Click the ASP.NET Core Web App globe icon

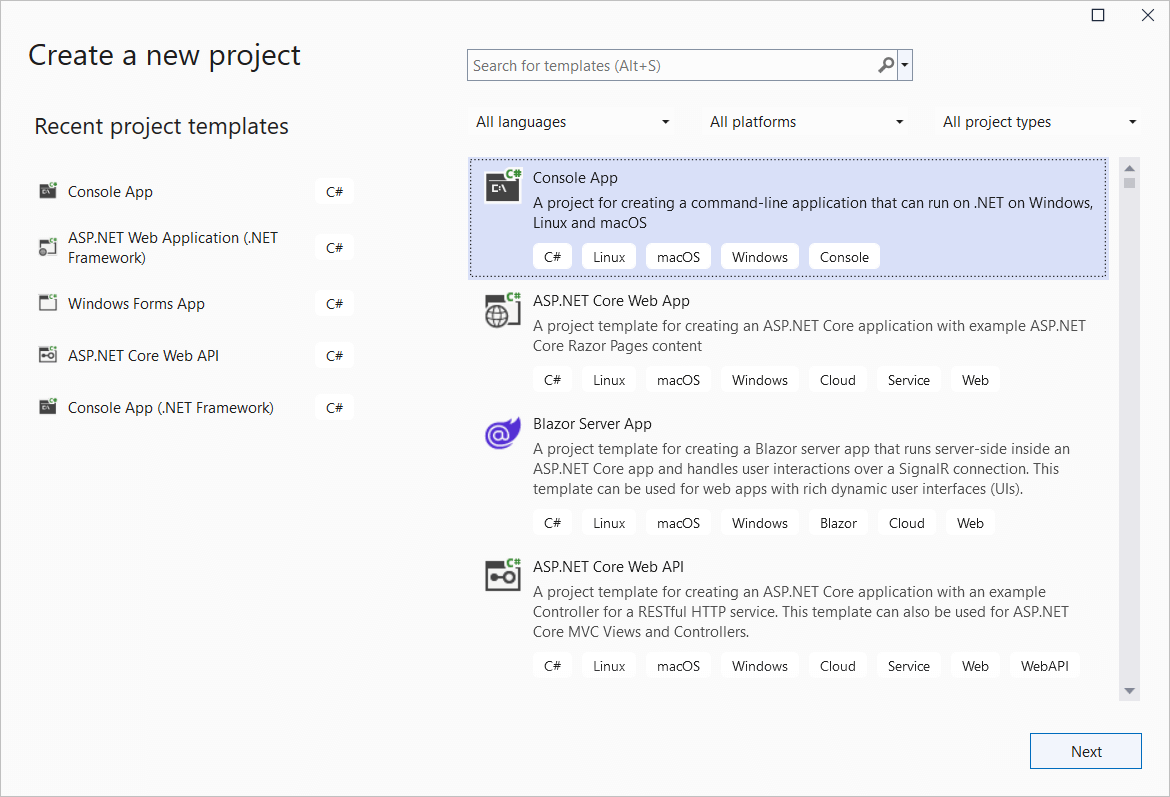[502, 310]
